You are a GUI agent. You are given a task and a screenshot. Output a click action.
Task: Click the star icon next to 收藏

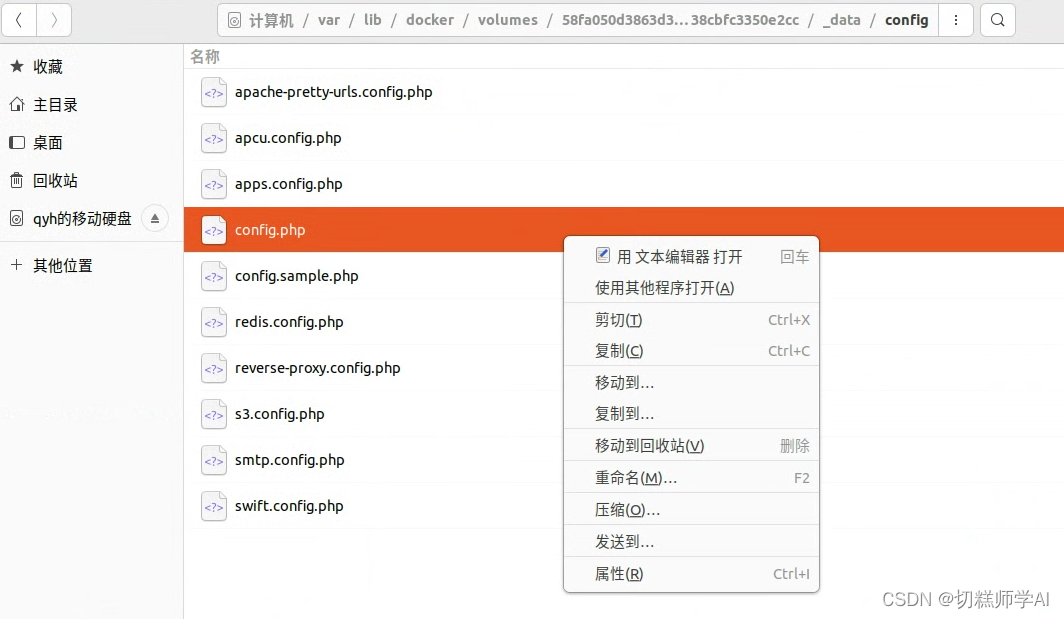click(x=17, y=67)
